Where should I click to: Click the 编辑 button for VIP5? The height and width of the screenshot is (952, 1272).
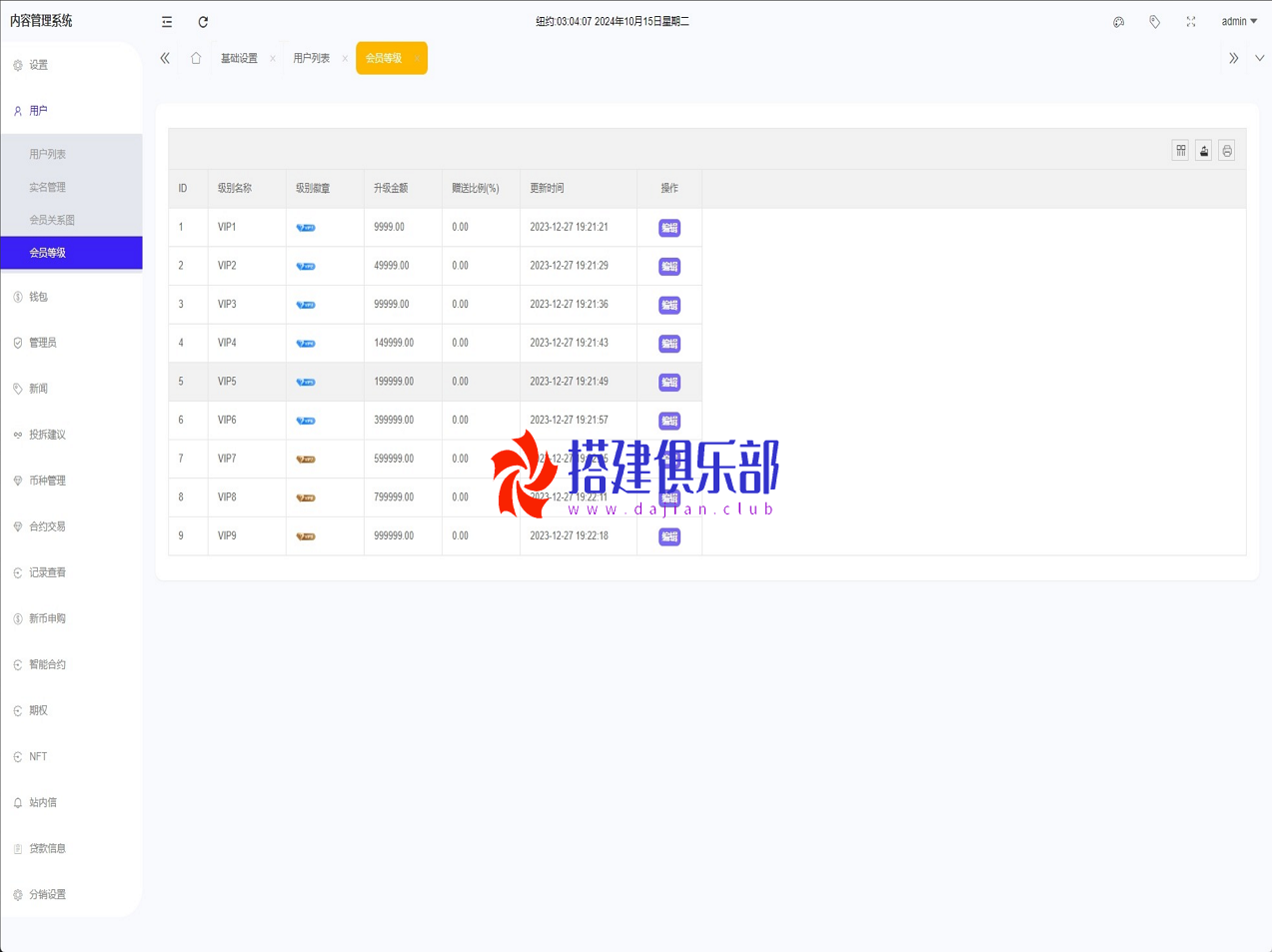(669, 383)
